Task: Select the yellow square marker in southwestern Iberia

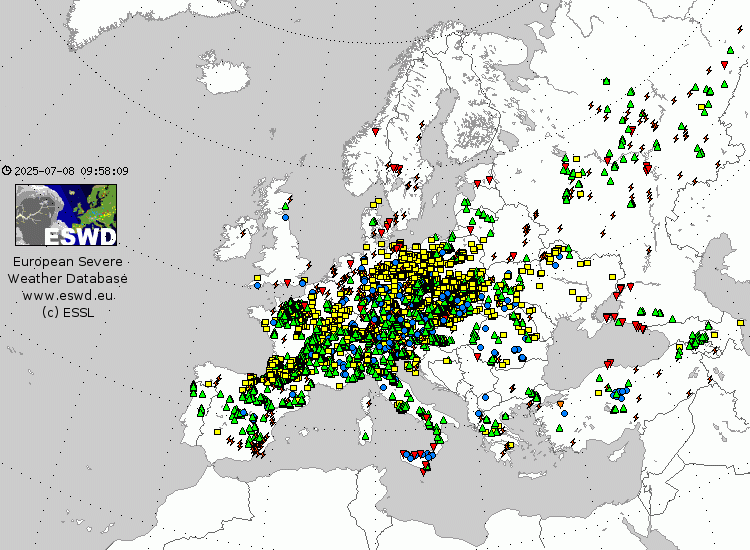Action: pos(218,432)
